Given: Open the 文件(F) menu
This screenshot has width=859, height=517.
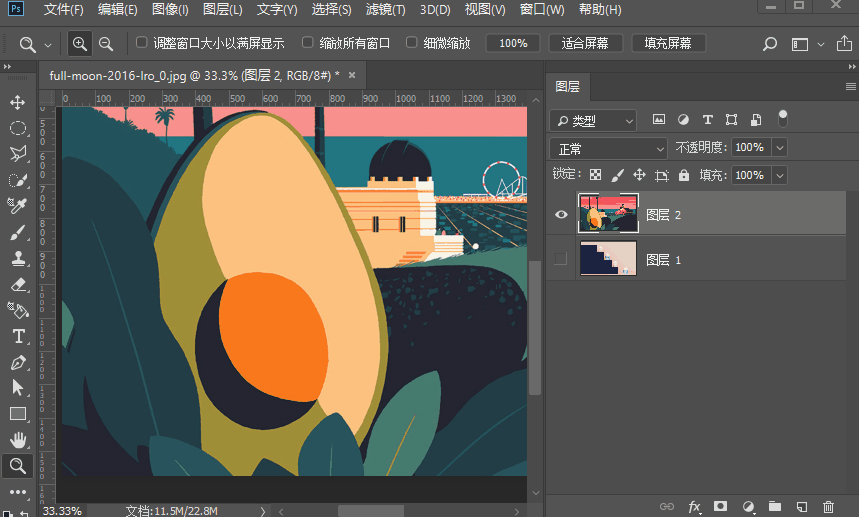Looking at the screenshot, I should point(64,9).
